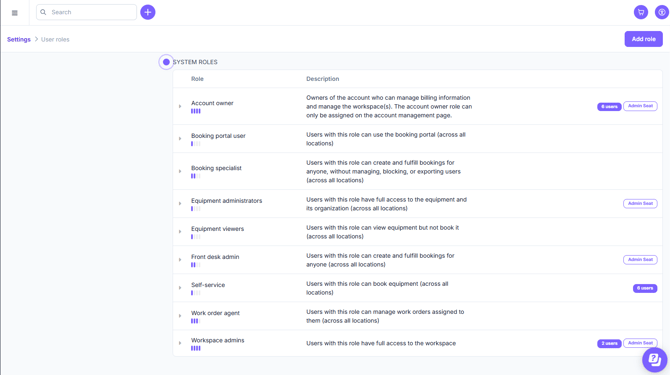This screenshot has width=670, height=375.
Task: Click the Account owner permission level bars
Action: 196,111
